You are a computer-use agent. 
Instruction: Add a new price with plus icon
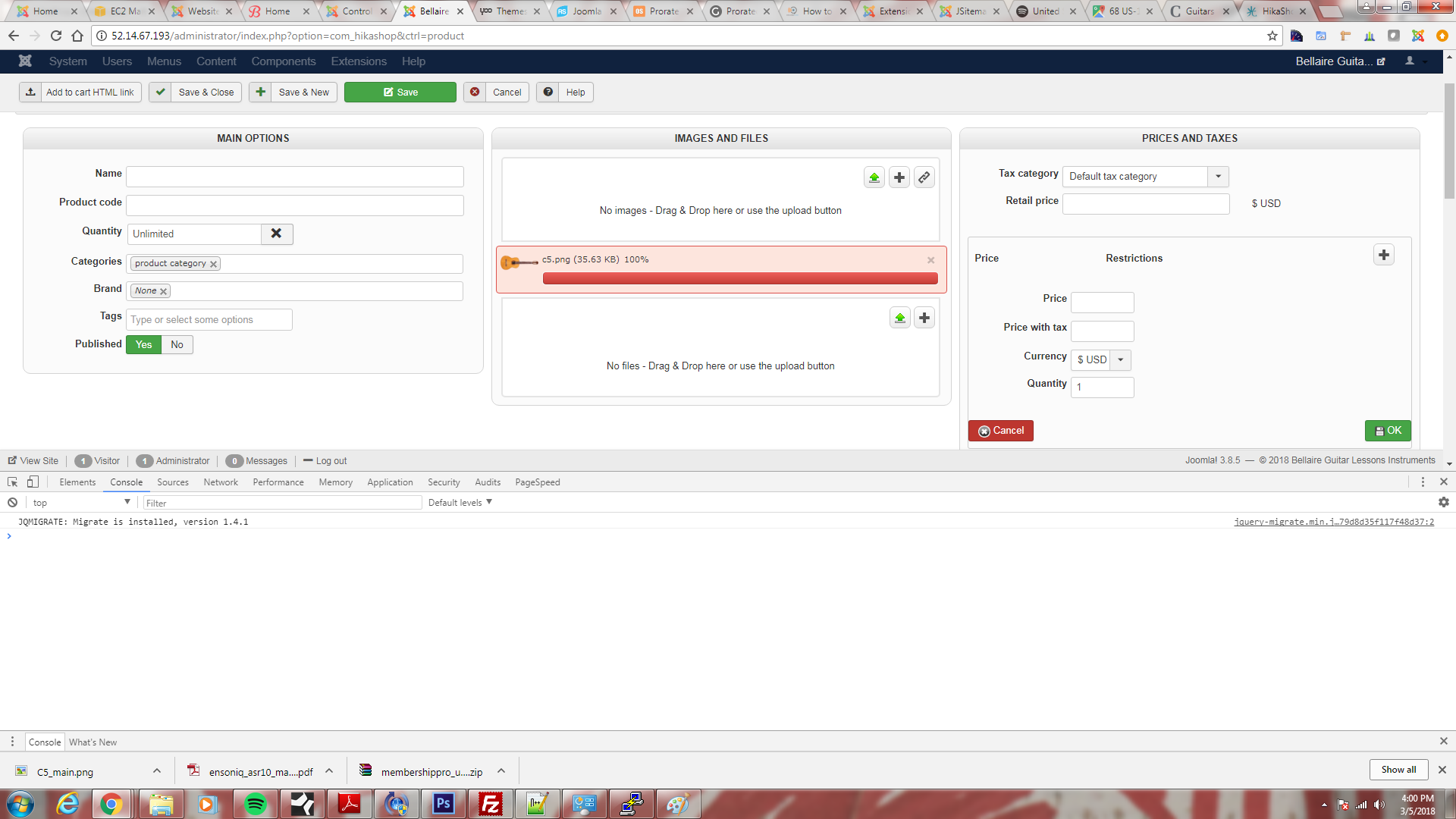pos(1384,255)
